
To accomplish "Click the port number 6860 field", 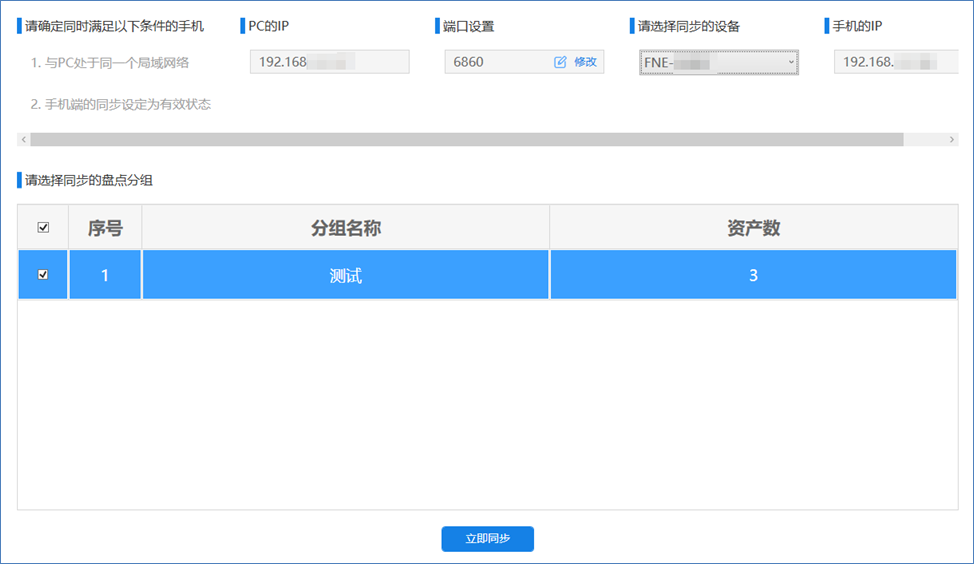I will point(495,62).
